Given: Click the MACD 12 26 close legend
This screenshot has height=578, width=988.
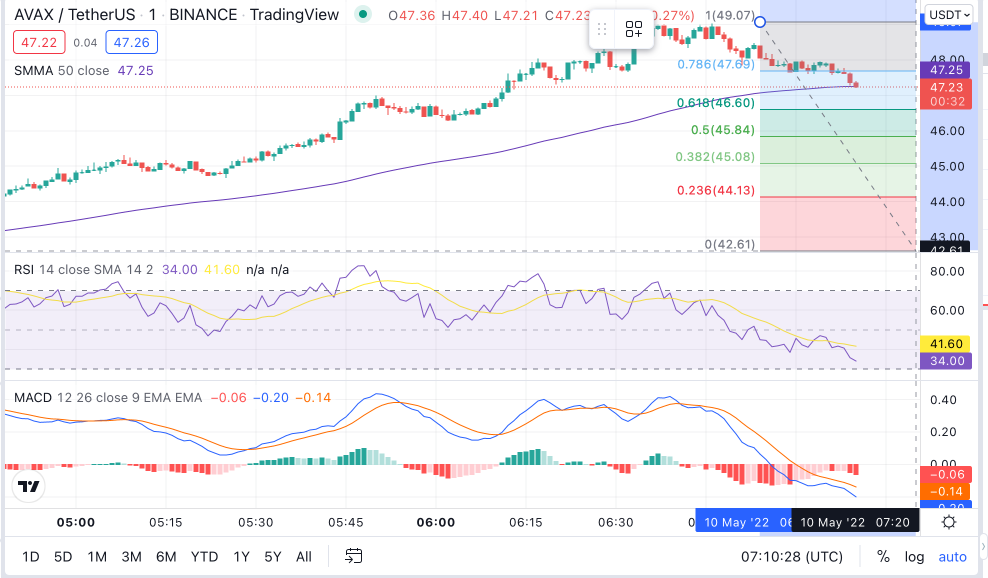Looking at the screenshot, I should [108, 398].
